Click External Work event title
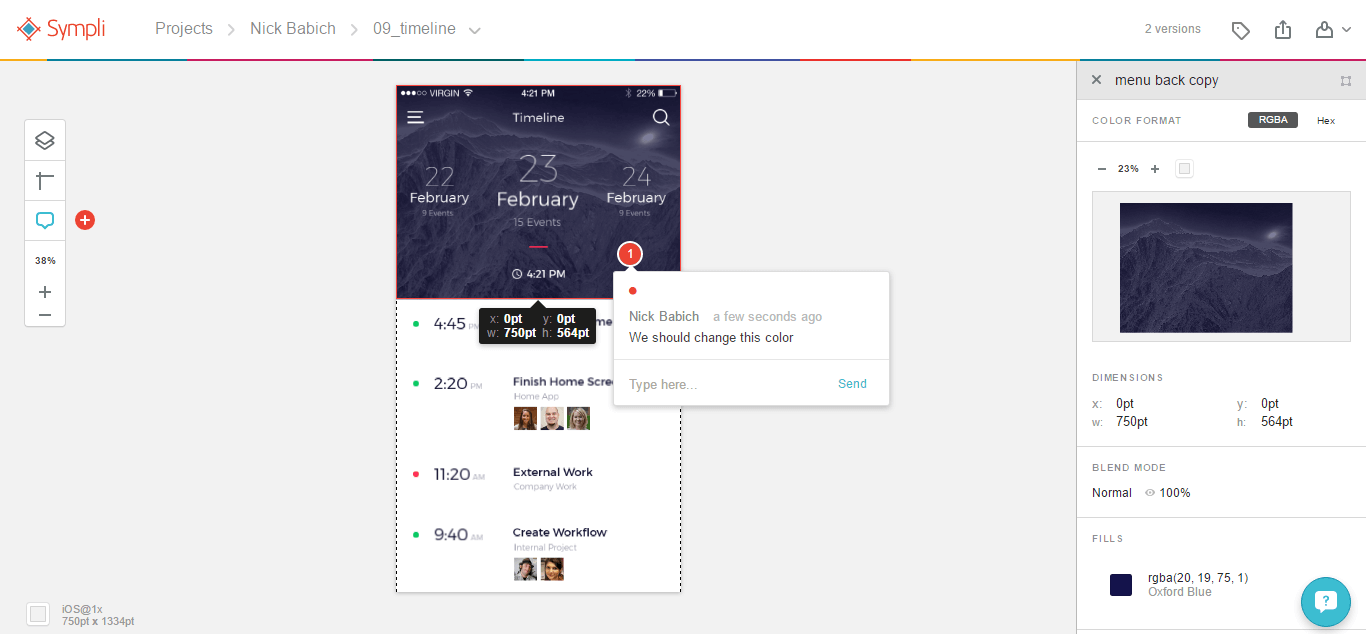The image size is (1366, 634). (x=553, y=472)
